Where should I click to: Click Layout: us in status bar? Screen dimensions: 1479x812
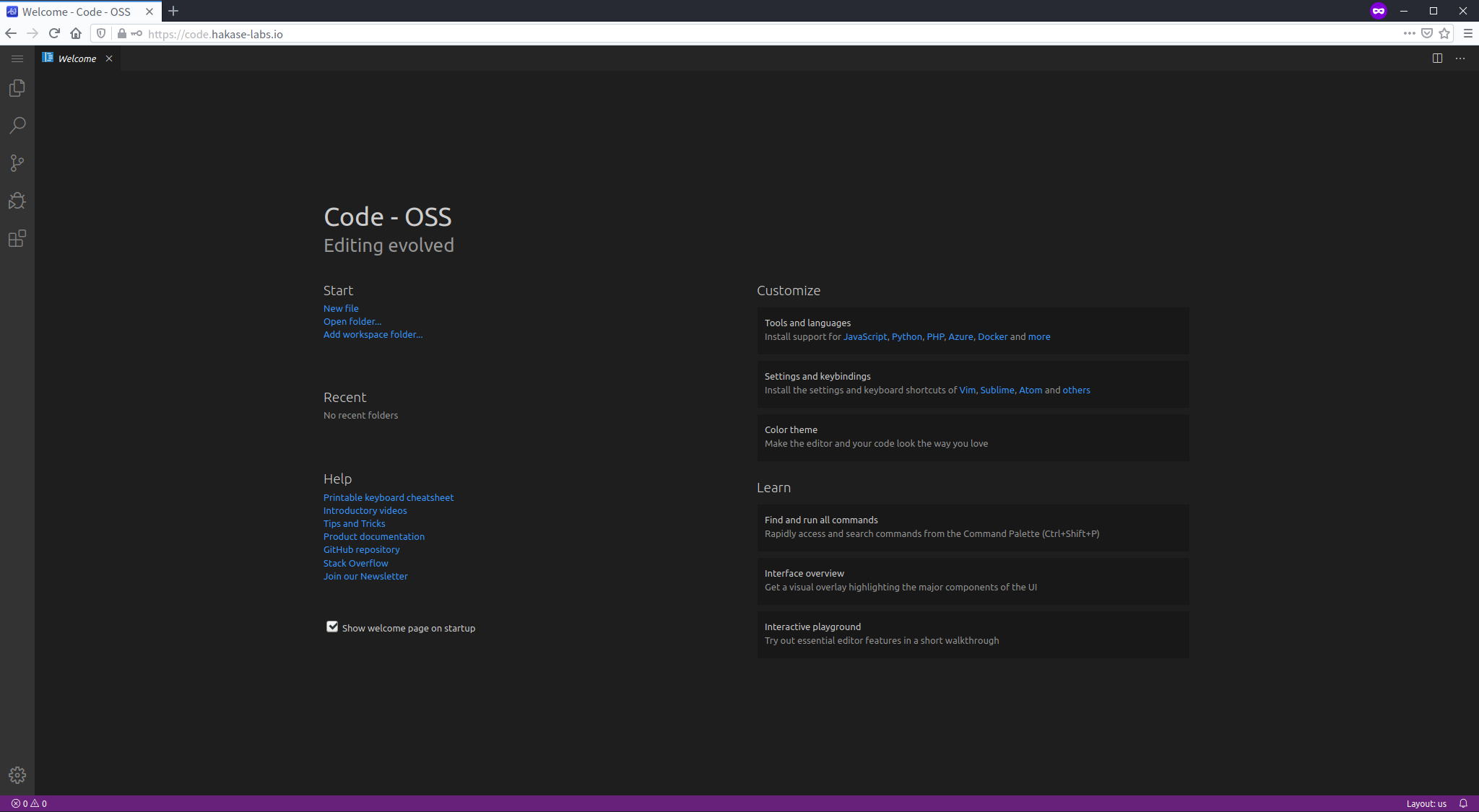coord(1426,803)
